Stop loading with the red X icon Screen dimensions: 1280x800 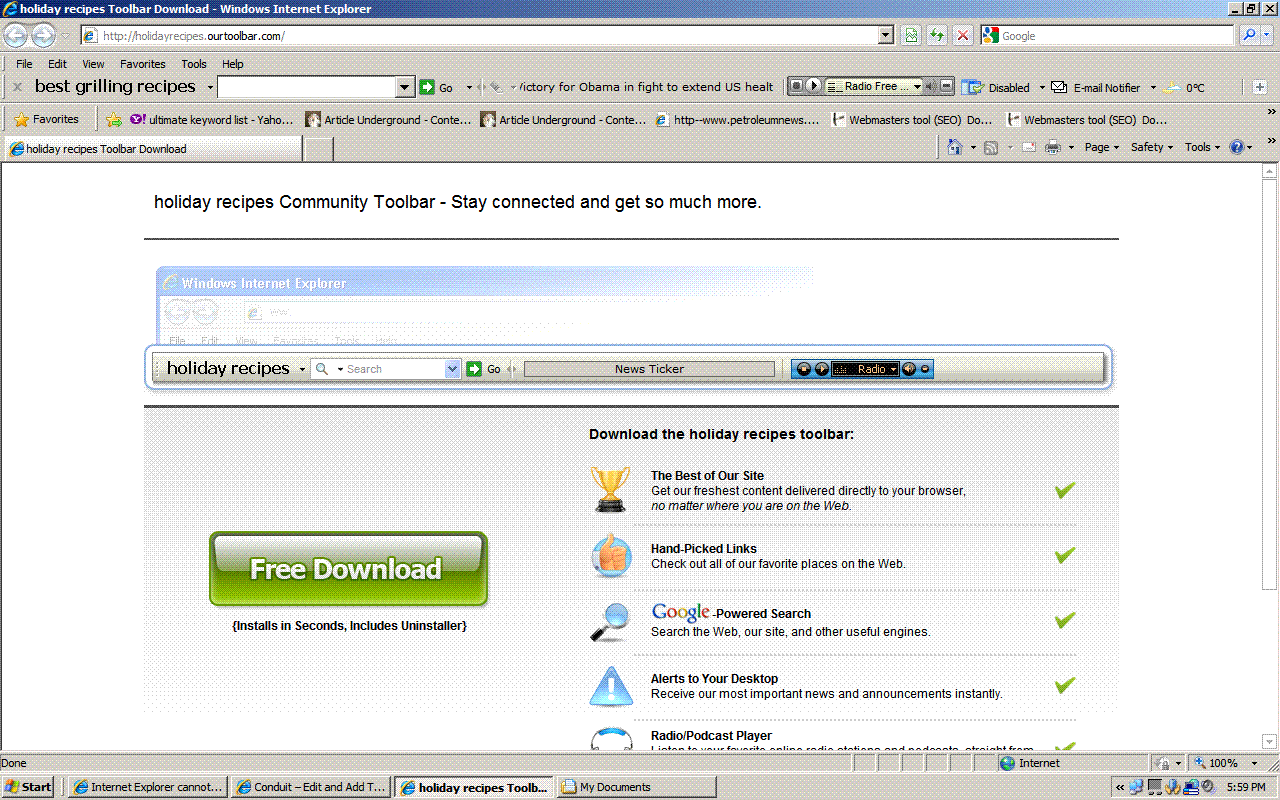(963, 35)
